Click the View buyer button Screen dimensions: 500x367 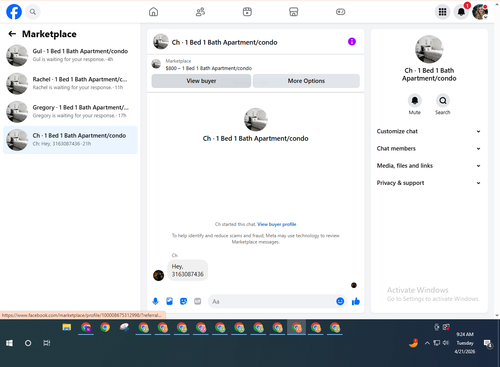201,81
